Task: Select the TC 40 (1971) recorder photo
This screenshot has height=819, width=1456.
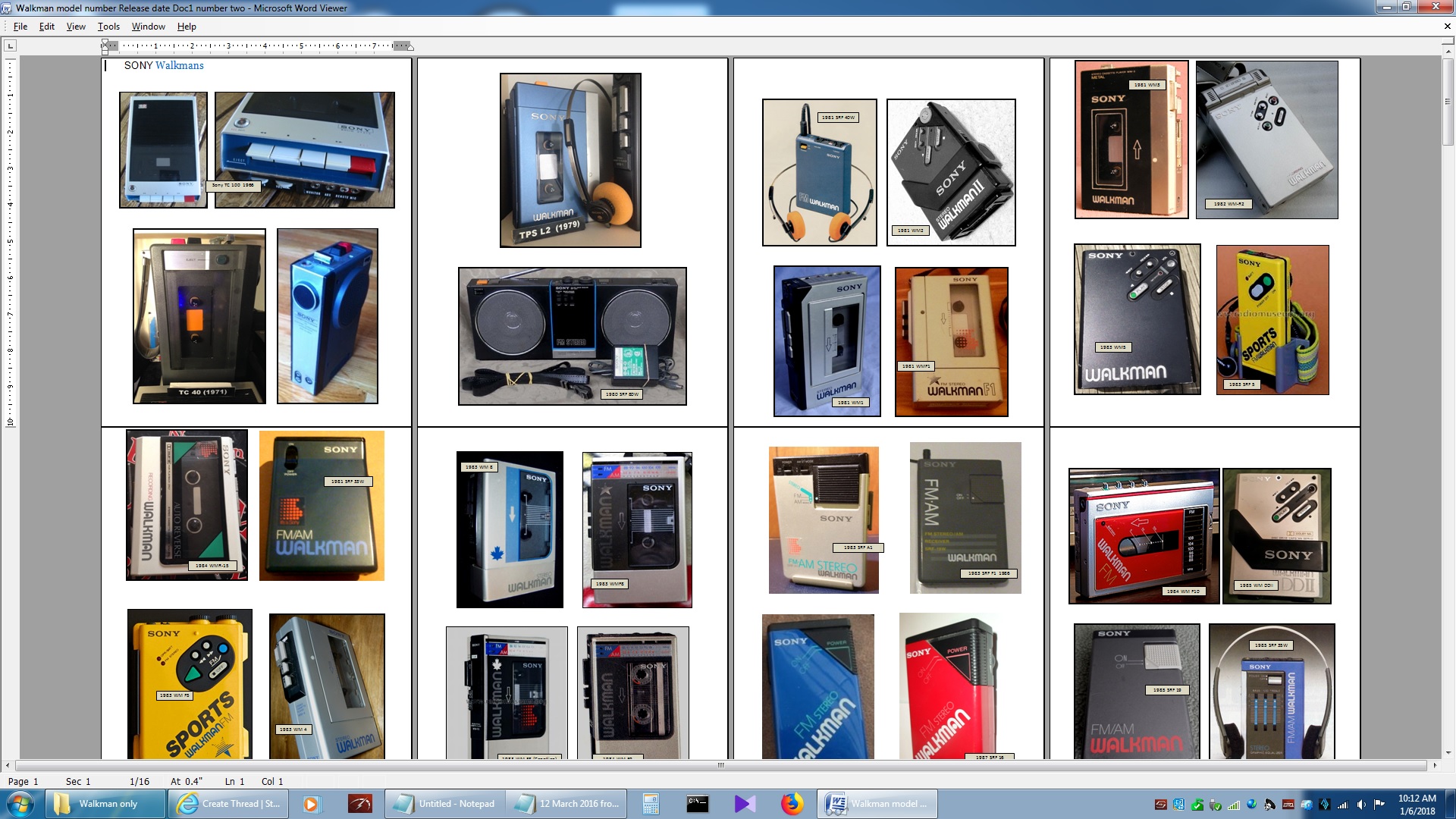Action: pyautogui.click(x=199, y=316)
